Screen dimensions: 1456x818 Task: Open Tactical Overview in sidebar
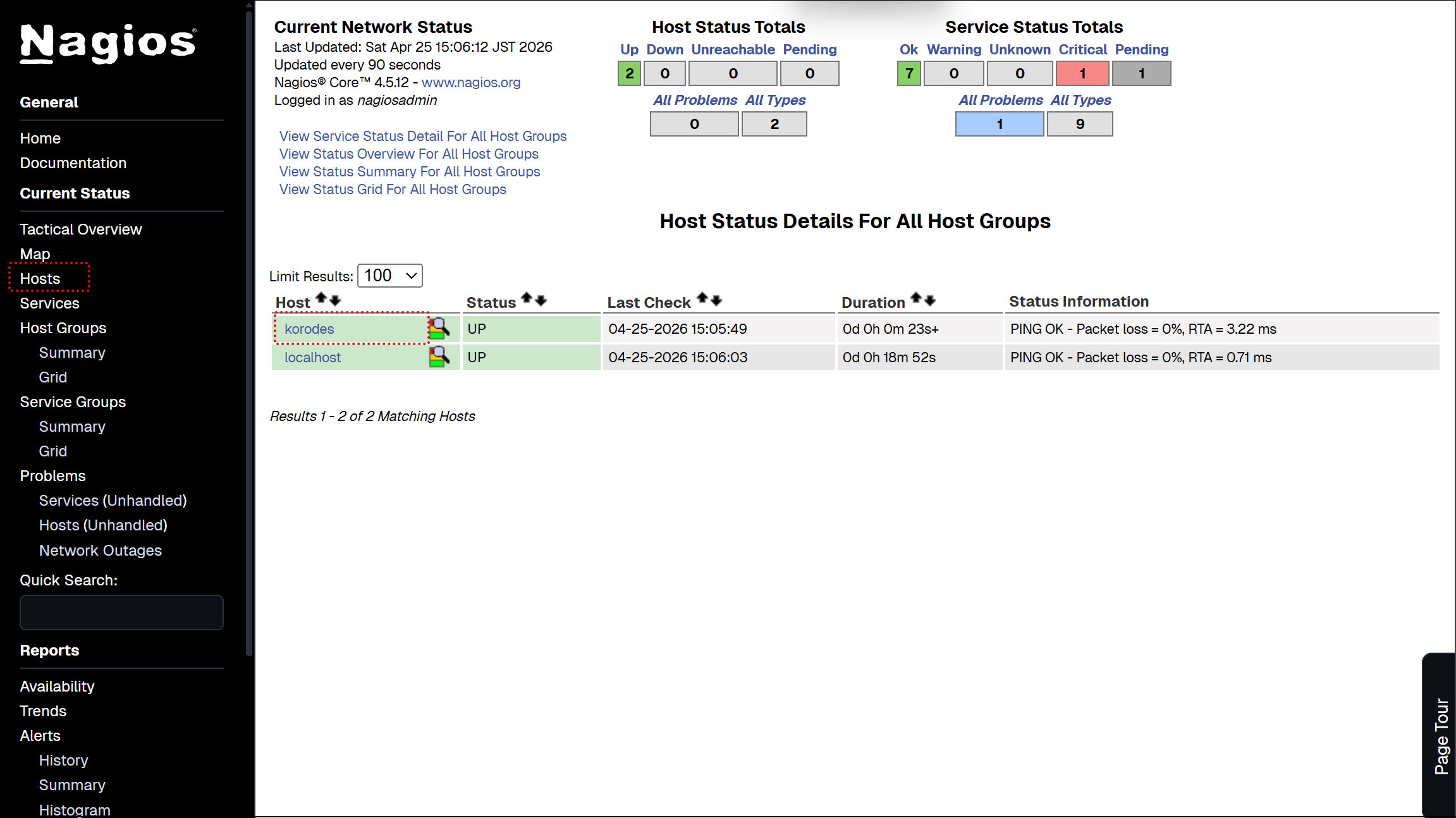81,229
